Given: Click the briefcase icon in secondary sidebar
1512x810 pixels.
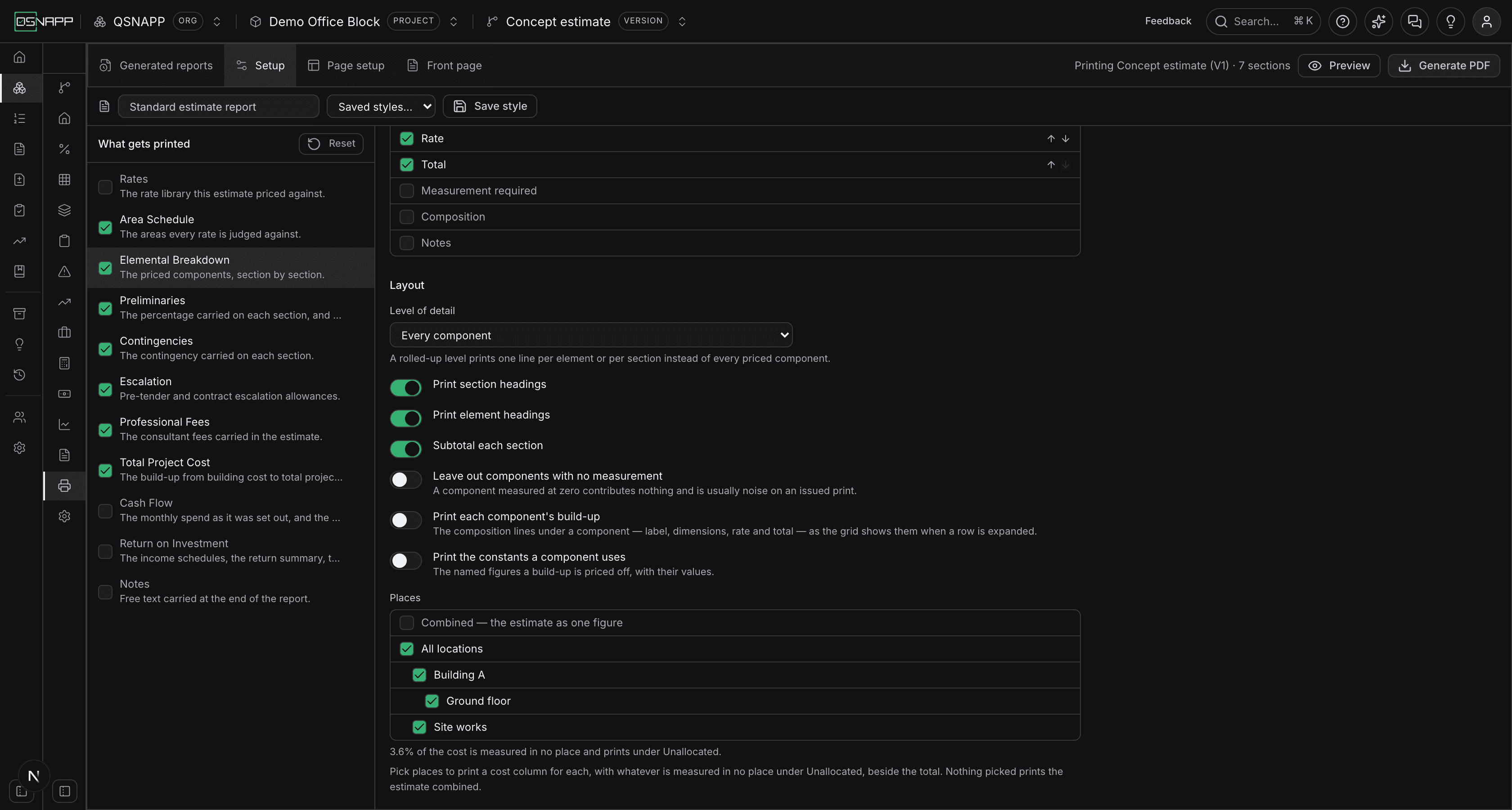Looking at the screenshot, I should pyautogui.click(x=64, y=332).
